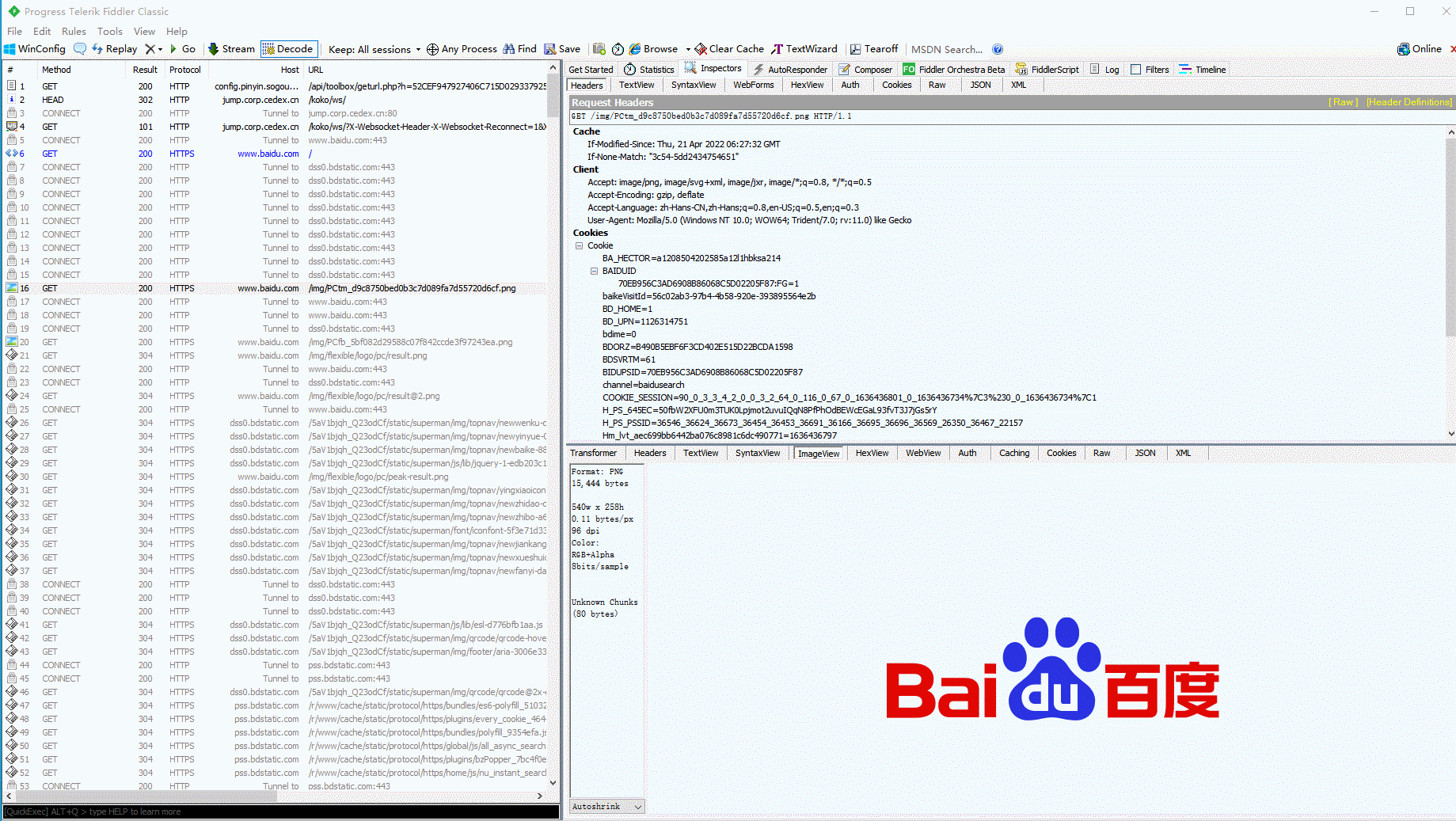The image size is (1456, 821).
Task: Click the session list horizontal scrollbar
Action: (x=273, y=796)
